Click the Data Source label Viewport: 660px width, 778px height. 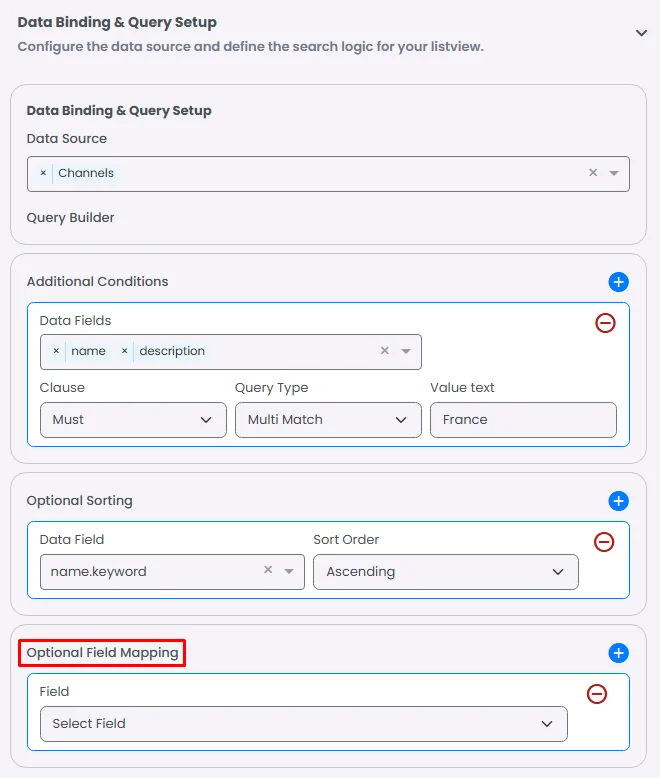[66, 138]
